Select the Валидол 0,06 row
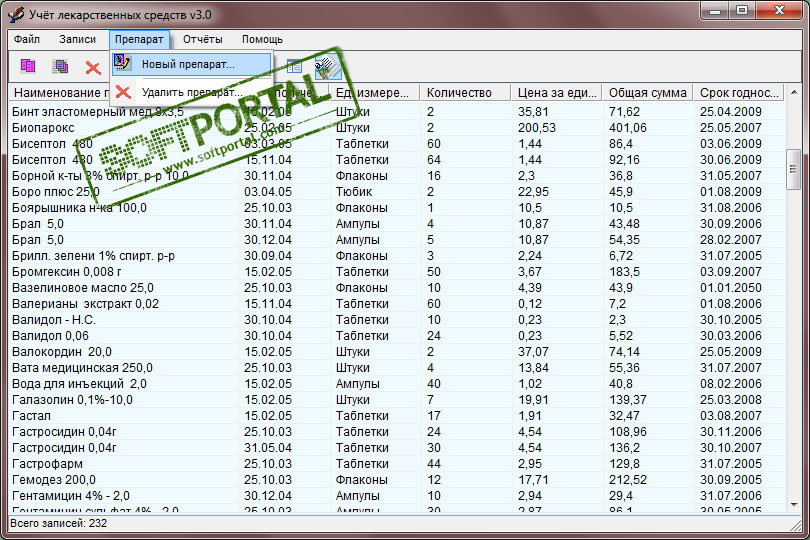 397,336
